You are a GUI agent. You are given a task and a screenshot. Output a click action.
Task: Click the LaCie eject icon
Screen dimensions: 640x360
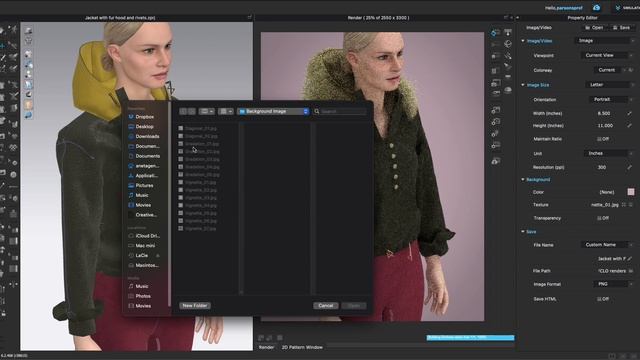click(x=158, y=256)
